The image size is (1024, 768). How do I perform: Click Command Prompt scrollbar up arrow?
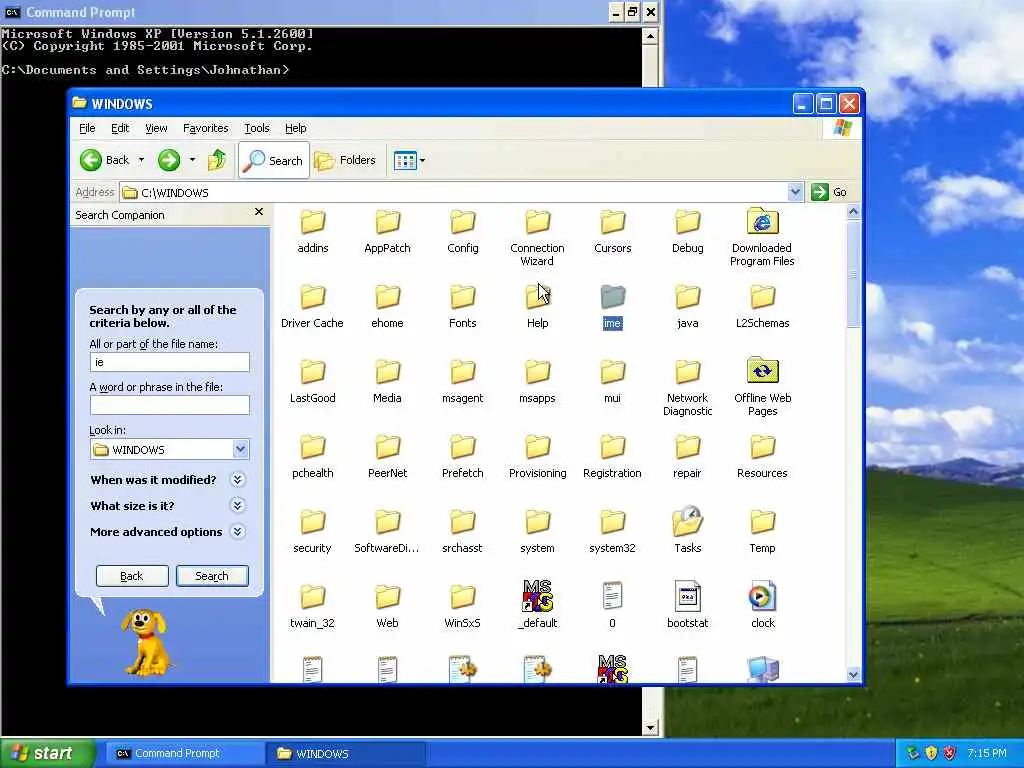coord(650,36)
